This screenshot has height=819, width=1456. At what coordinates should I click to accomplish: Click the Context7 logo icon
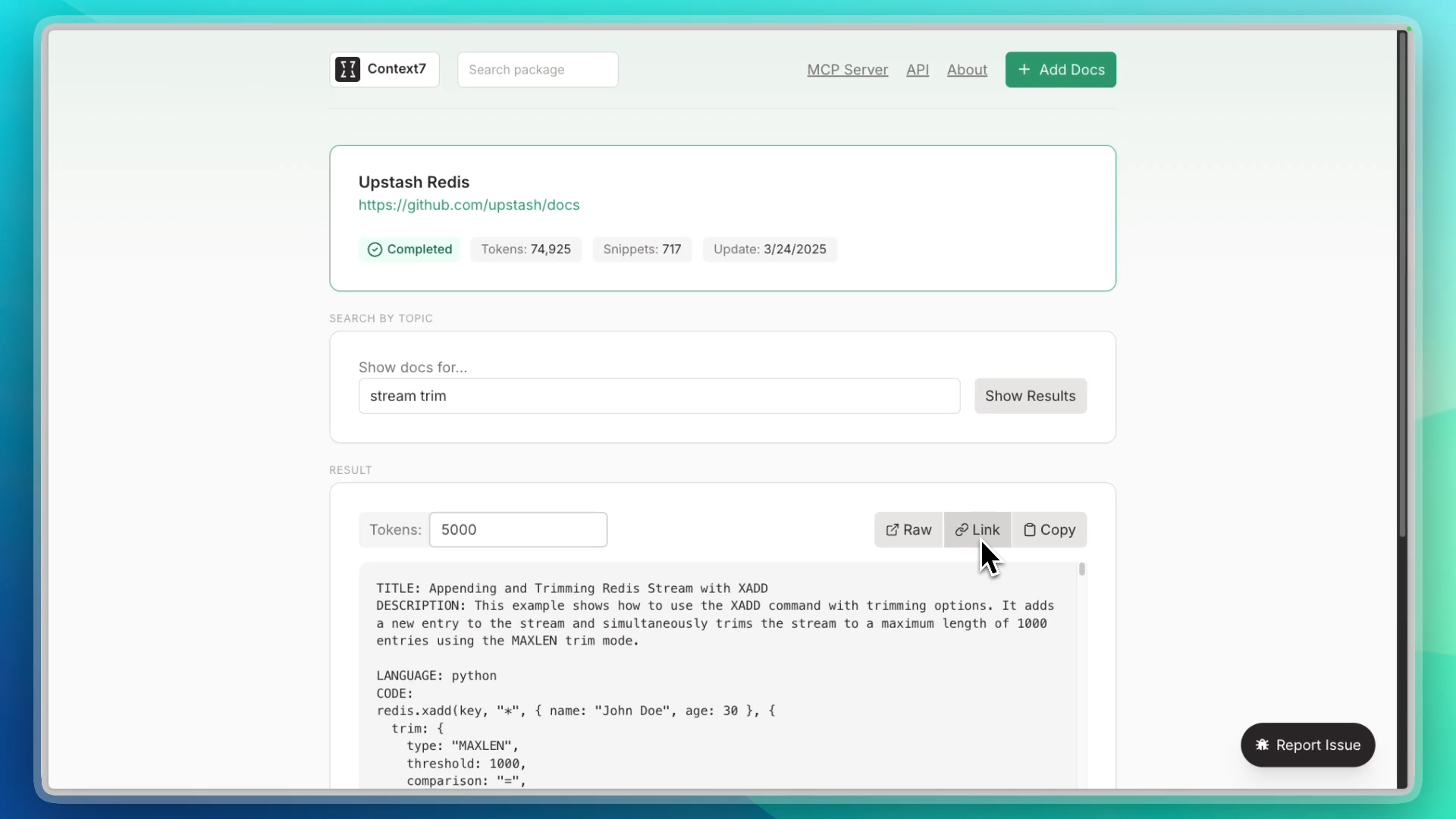point(347,70)
